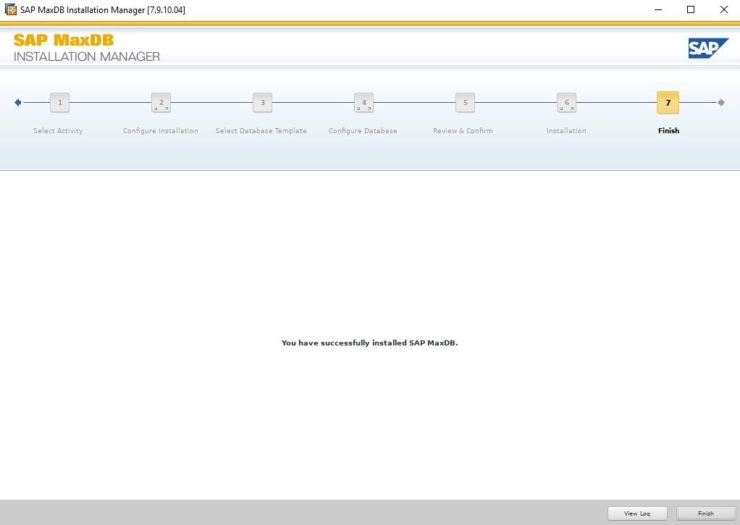The image size is (740, 525).
Task: Click the right arrow at the wizard end
Action: tap(721, 102)
